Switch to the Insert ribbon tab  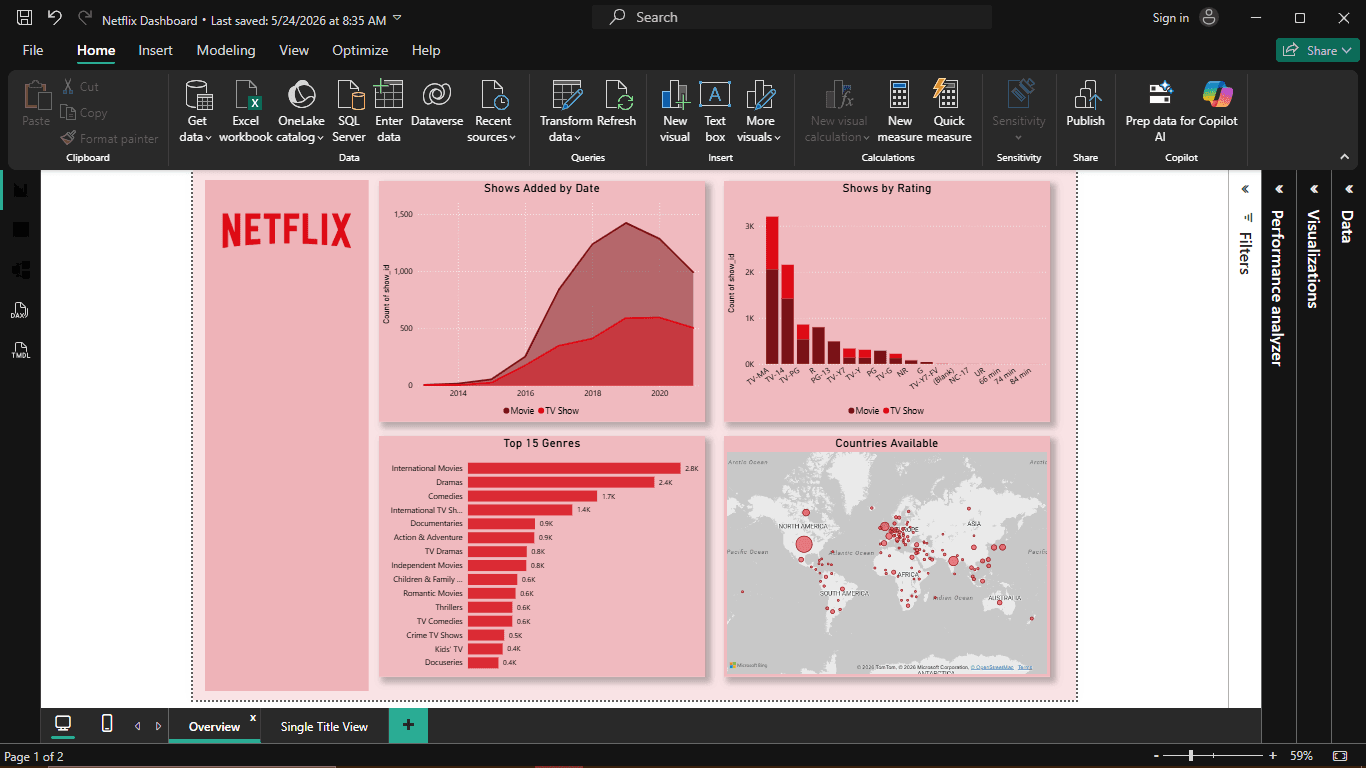click(155, 50)
